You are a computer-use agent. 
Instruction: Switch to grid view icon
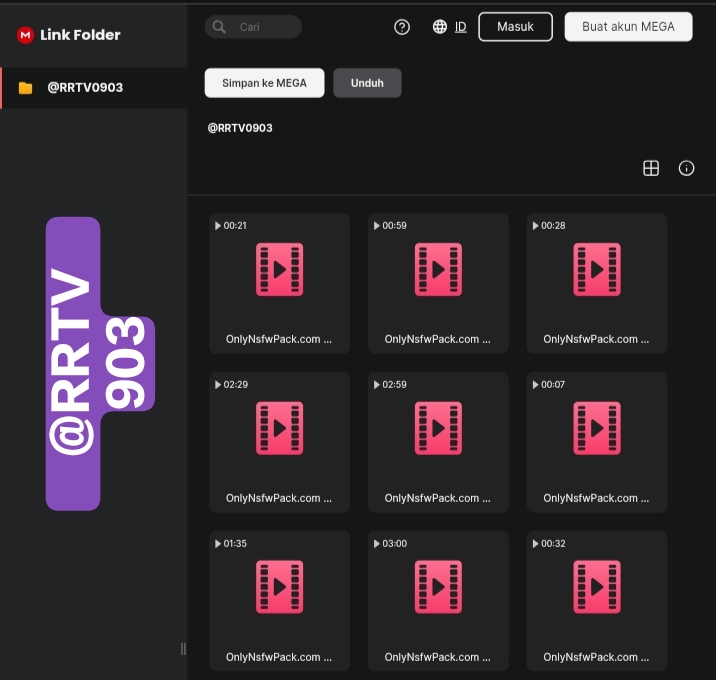point(651,168)
